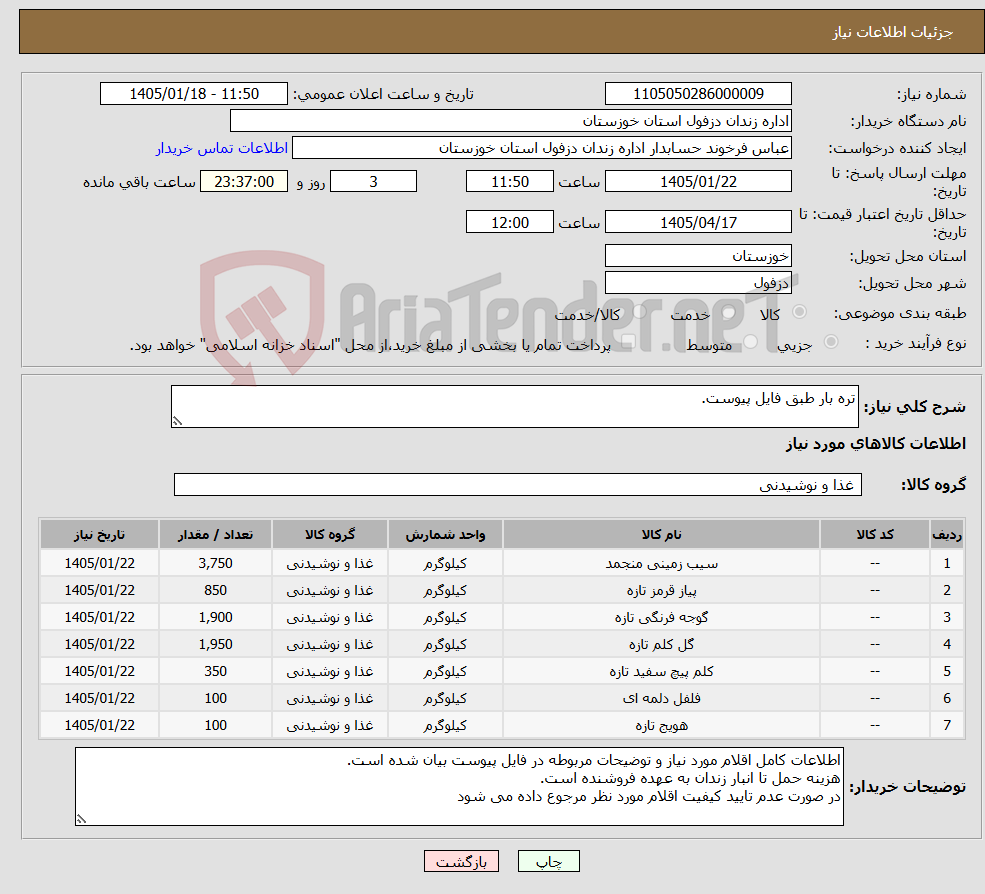Toggle the treasury payment checkbox

(628, 342)
